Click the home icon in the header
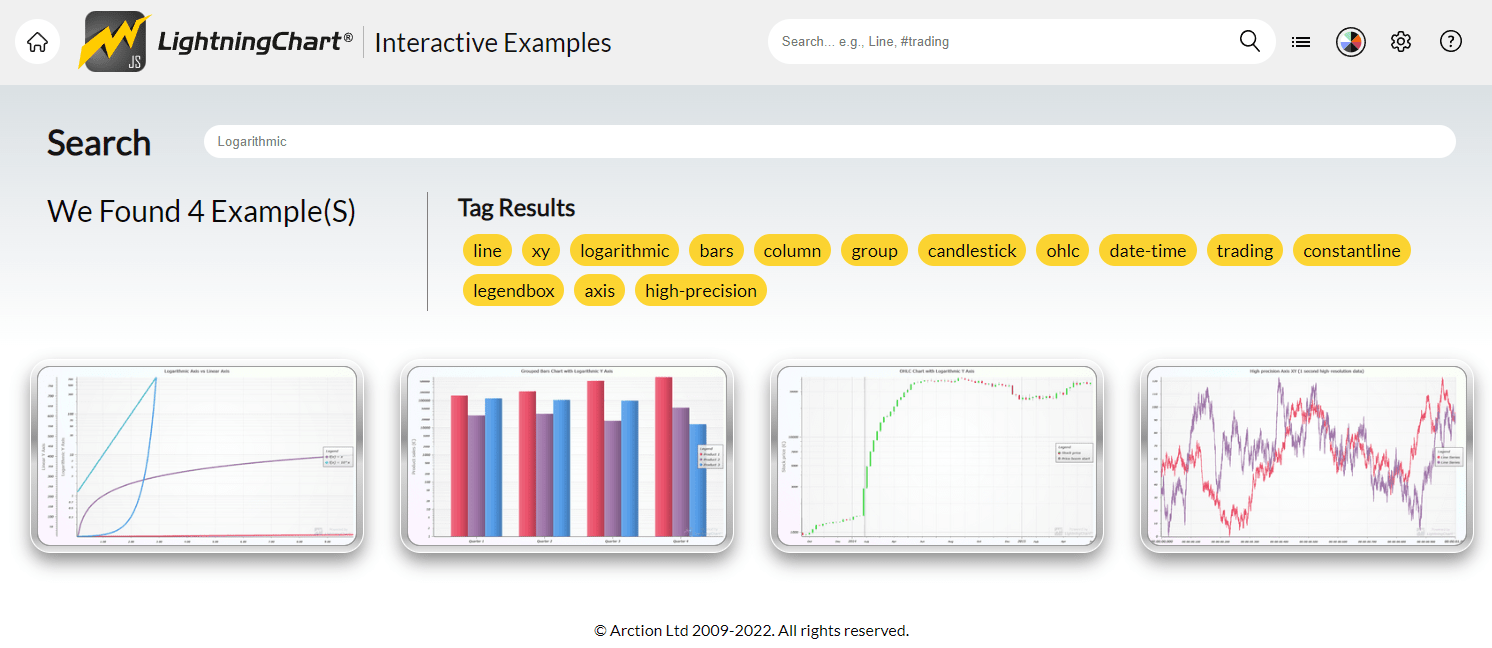Screen dimensions: 1492x648 (x=37, y=41)
